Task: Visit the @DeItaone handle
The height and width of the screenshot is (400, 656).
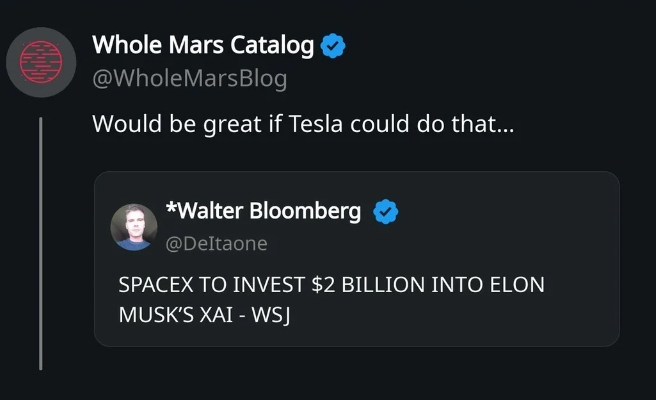Action: click(216, 244)
